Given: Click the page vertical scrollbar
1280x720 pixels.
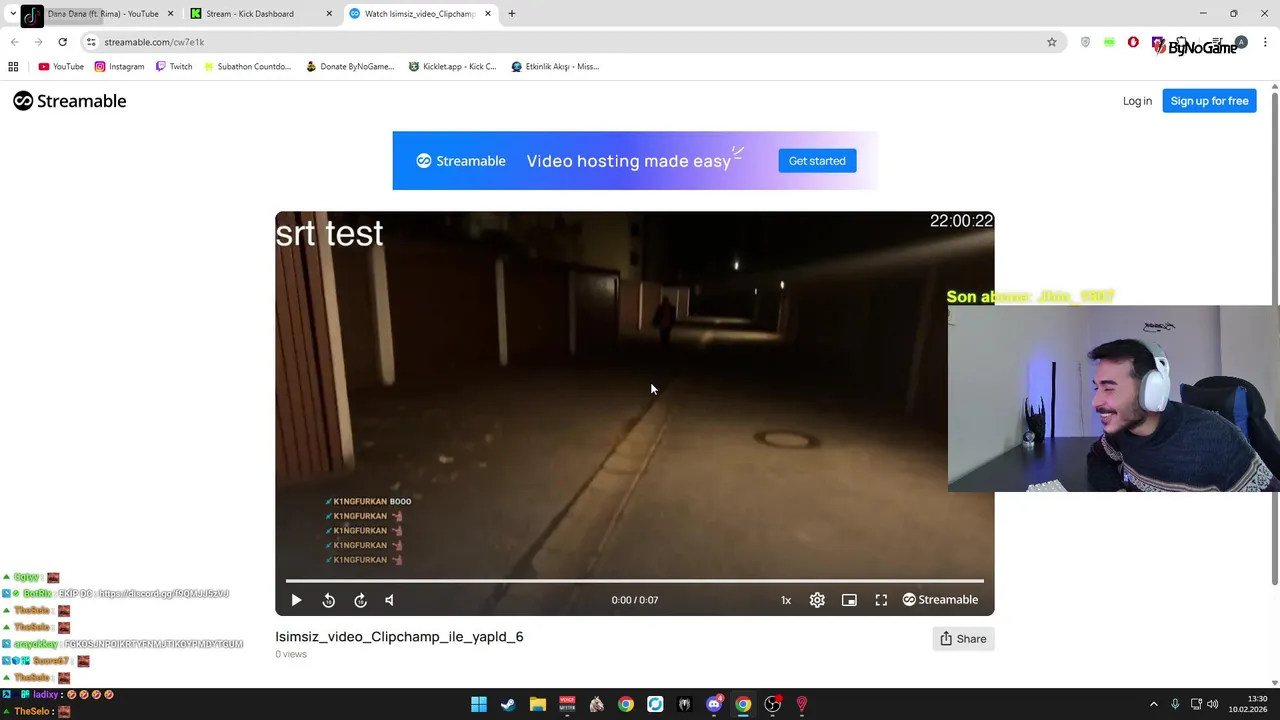Looking at the screenshot, I should point(1274,340).
